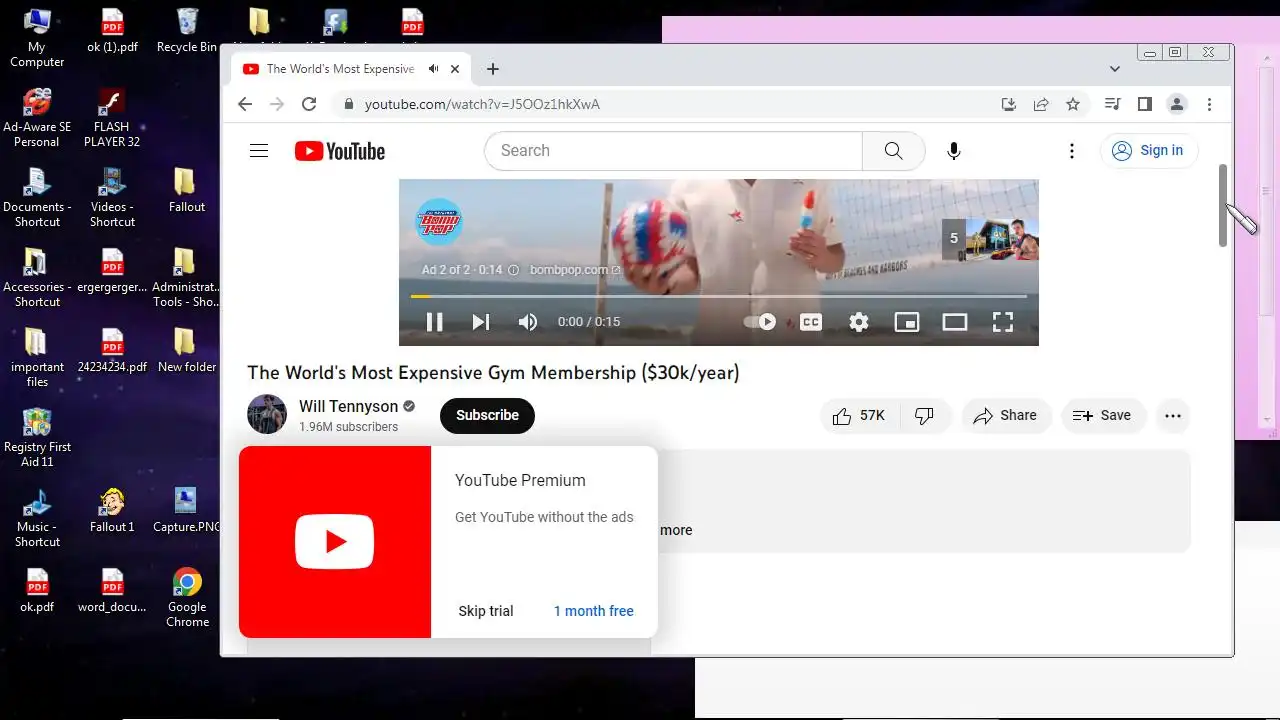
Task: Close the YouTube tab
Action: click(x=455, y=69)
